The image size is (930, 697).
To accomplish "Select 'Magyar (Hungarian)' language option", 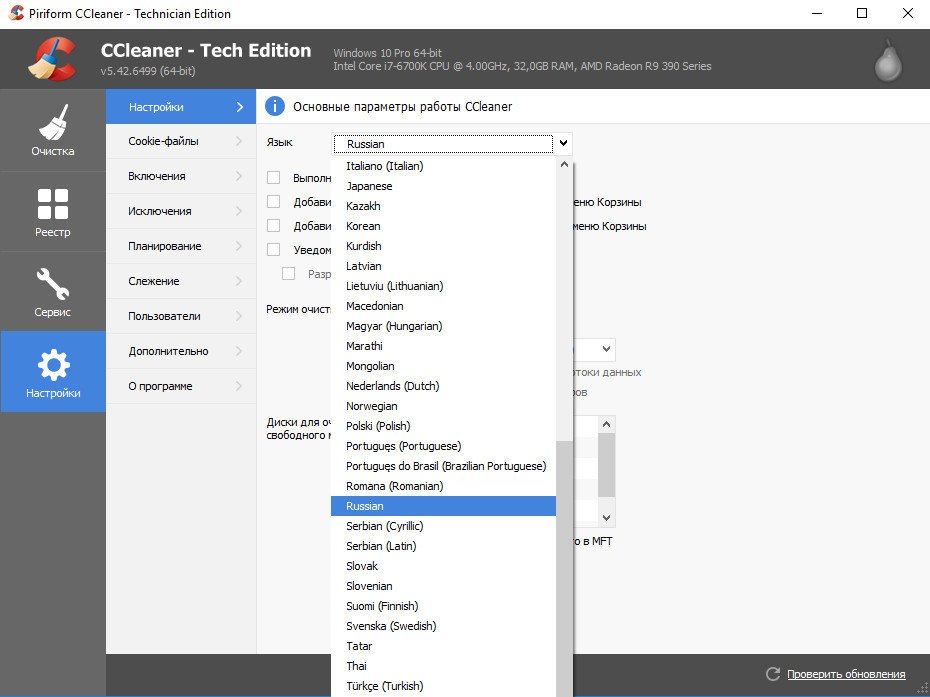I will coord(444,326).
